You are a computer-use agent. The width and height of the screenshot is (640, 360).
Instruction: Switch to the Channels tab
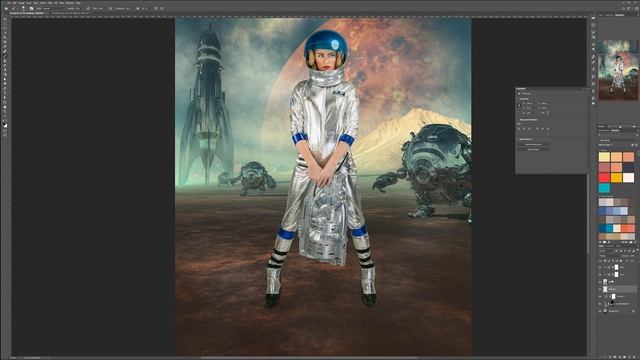click(x=609, y=246)
